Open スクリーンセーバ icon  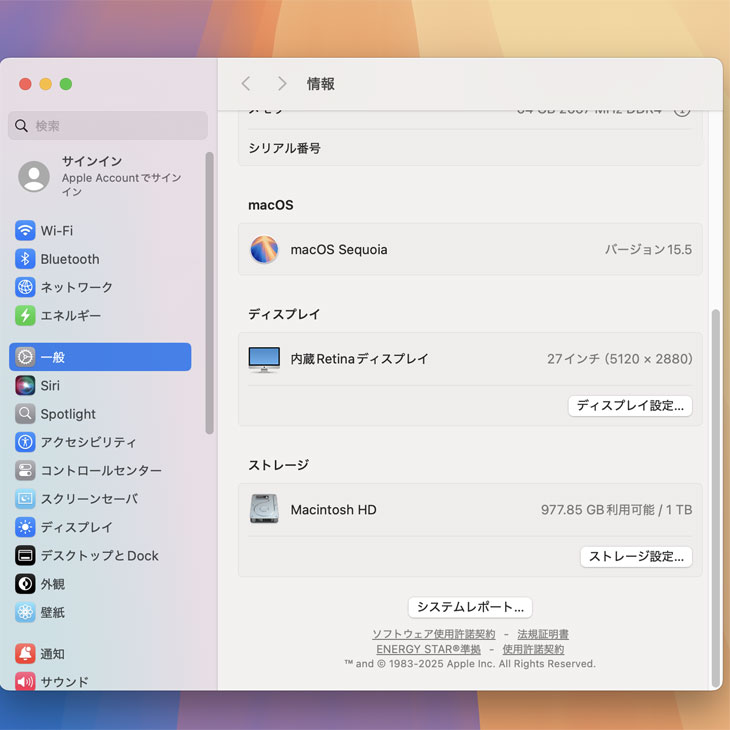click(x=25, y=499)
